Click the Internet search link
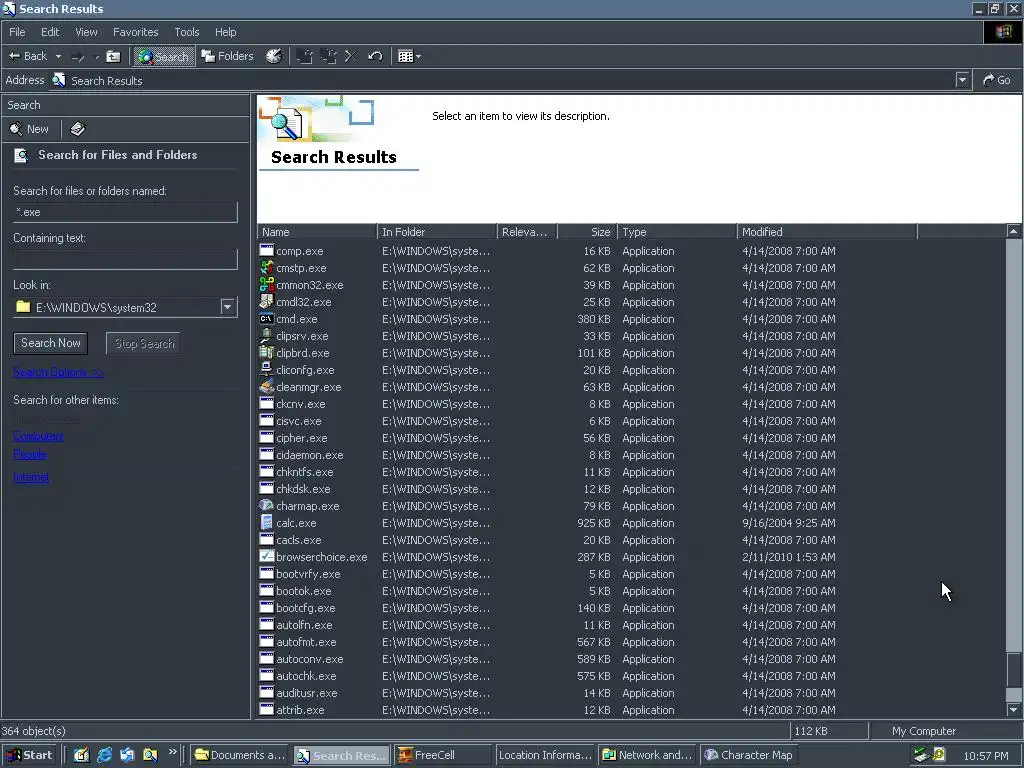The width and height of the screenshot is (1024, 768). (x=31, y=477)
